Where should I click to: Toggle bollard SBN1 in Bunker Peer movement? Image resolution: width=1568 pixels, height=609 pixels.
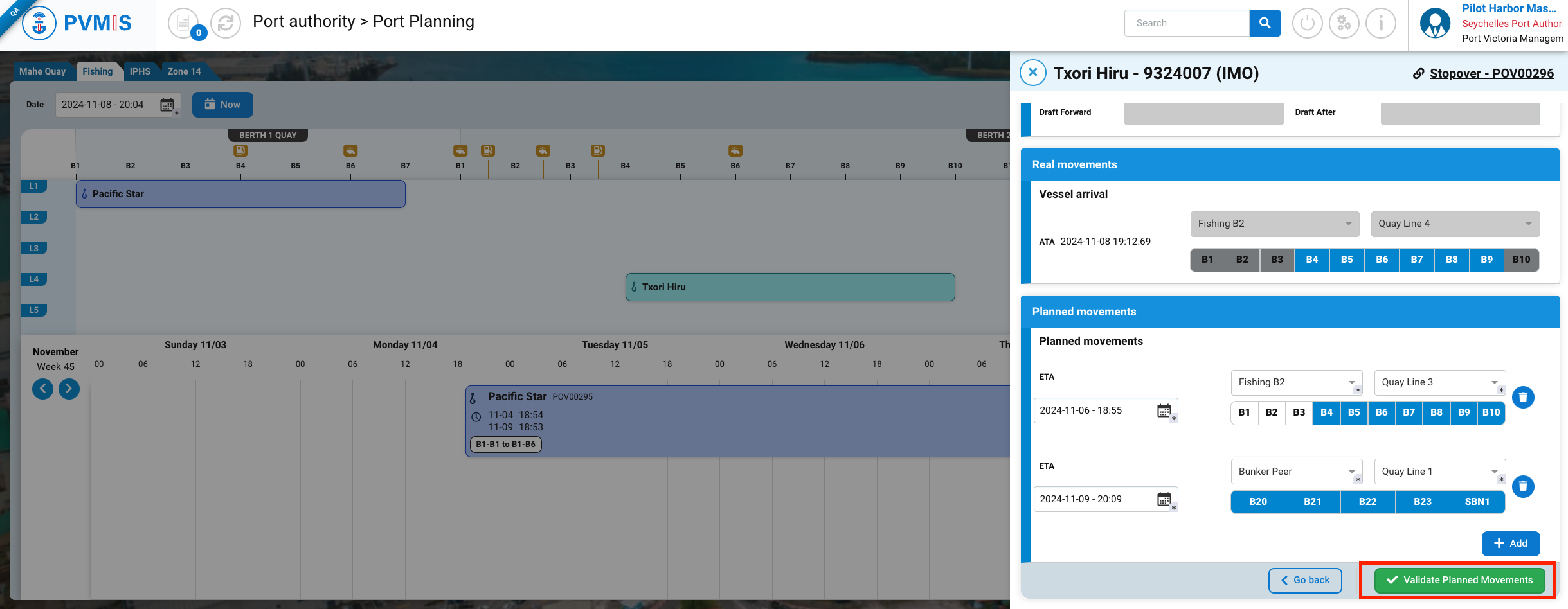(x=1477, y=502)
